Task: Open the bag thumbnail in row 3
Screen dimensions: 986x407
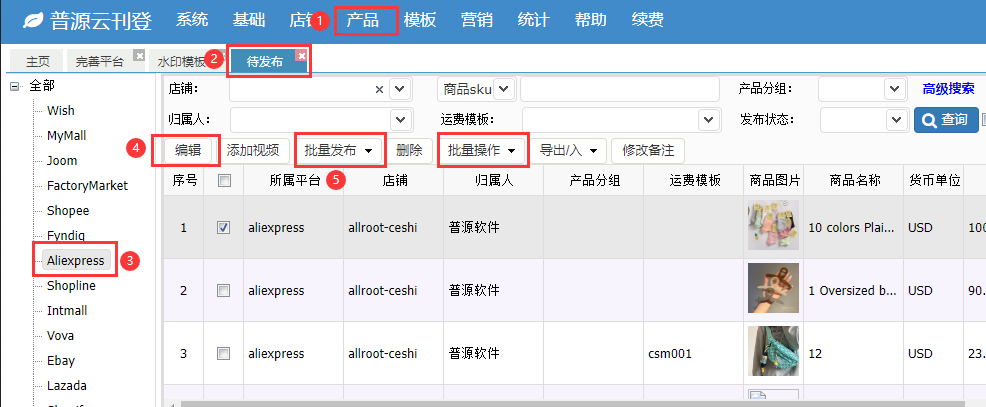Action: tap(773, 351)
